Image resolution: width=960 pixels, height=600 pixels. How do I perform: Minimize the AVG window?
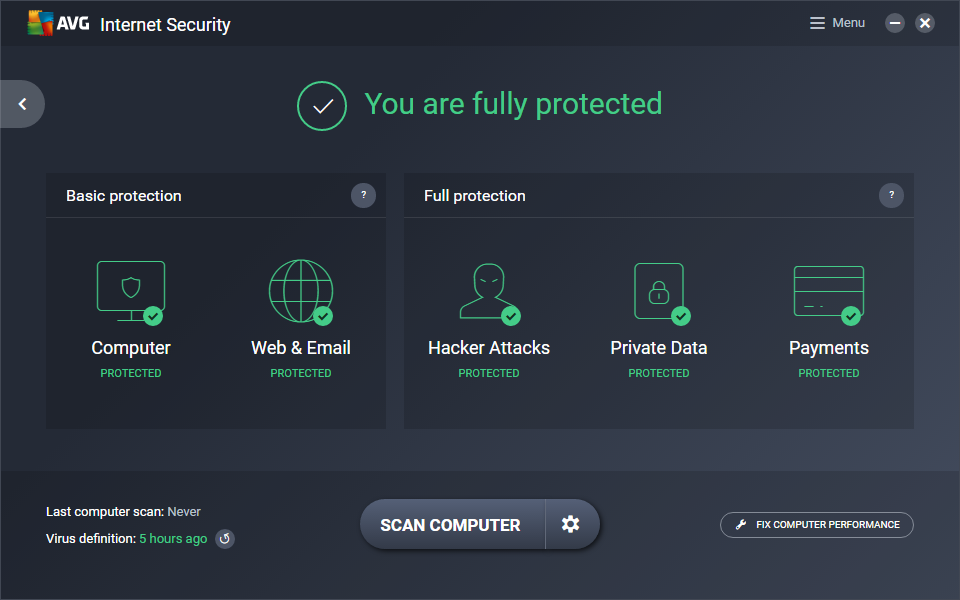pos(895,23)
